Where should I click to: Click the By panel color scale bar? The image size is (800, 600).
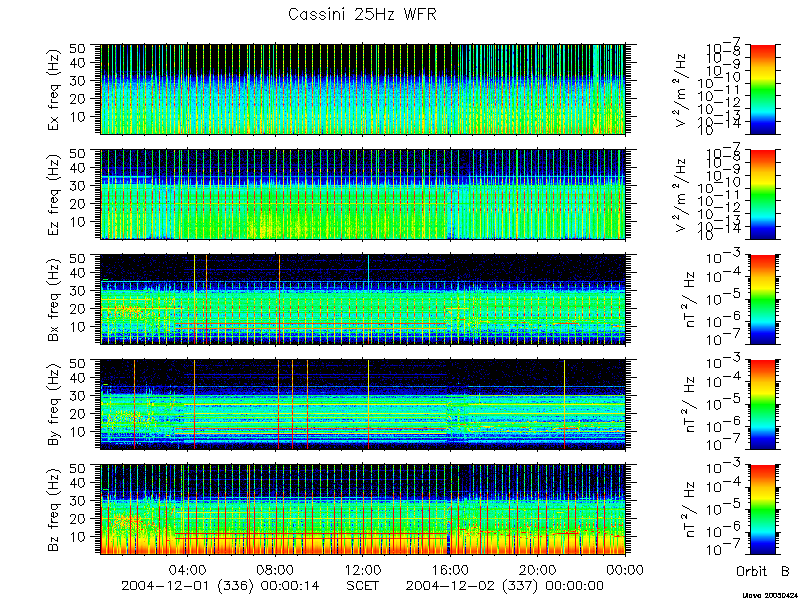click(x=762, y=405)
